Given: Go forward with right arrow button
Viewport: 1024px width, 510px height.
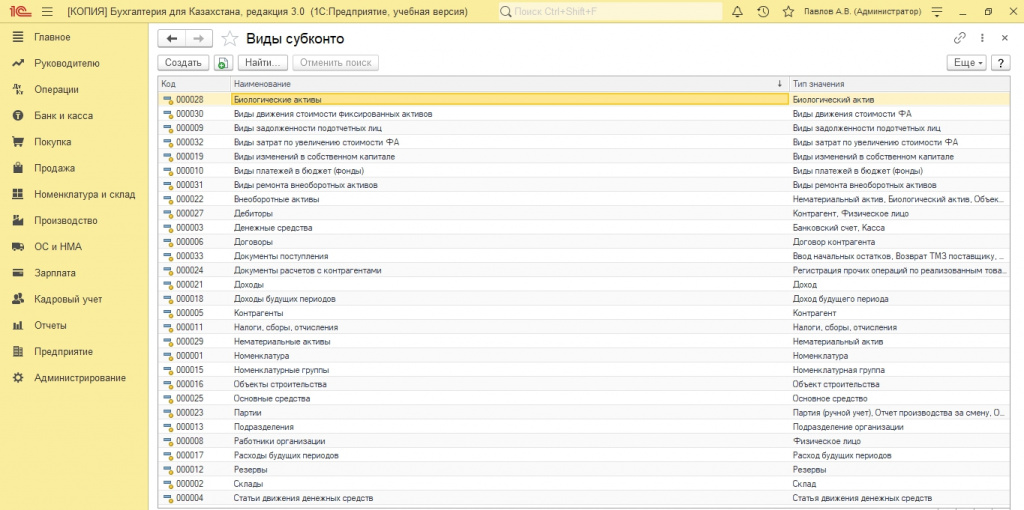Looking at the screenshot, I should [199, 39].
